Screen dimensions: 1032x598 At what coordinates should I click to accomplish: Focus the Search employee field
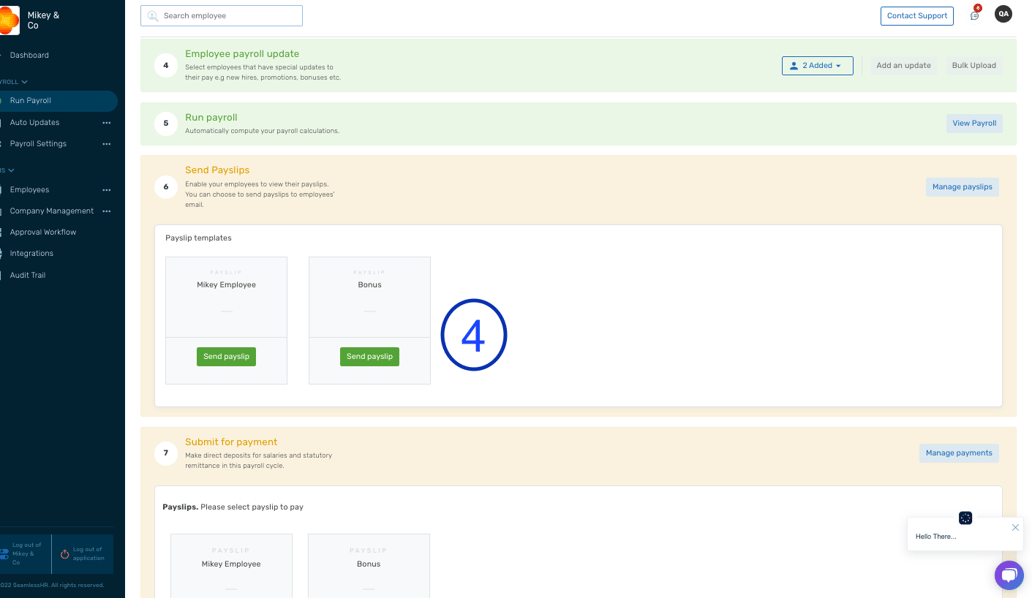tap(221, 16)
